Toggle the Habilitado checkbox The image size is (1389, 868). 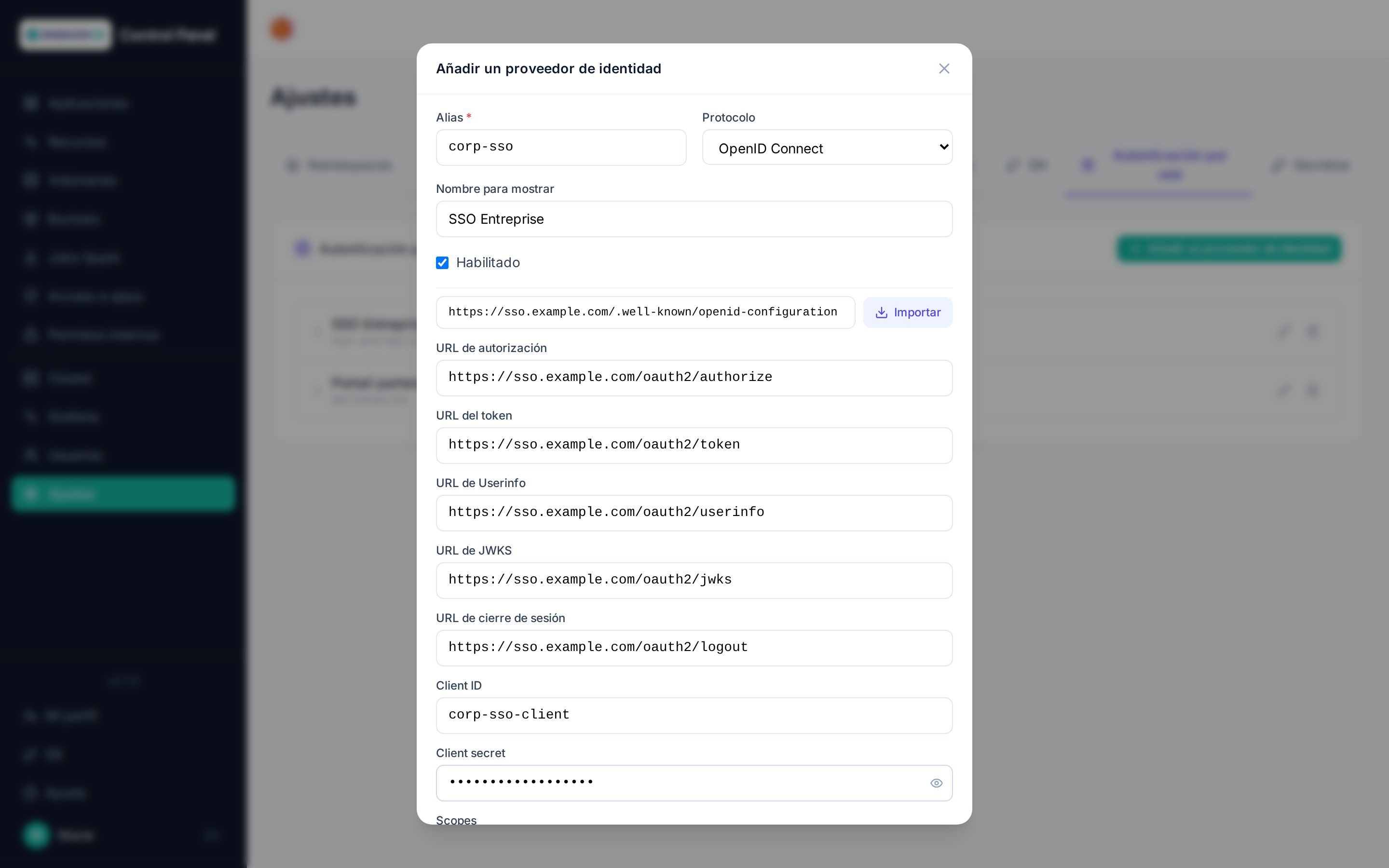click(442, 262)
